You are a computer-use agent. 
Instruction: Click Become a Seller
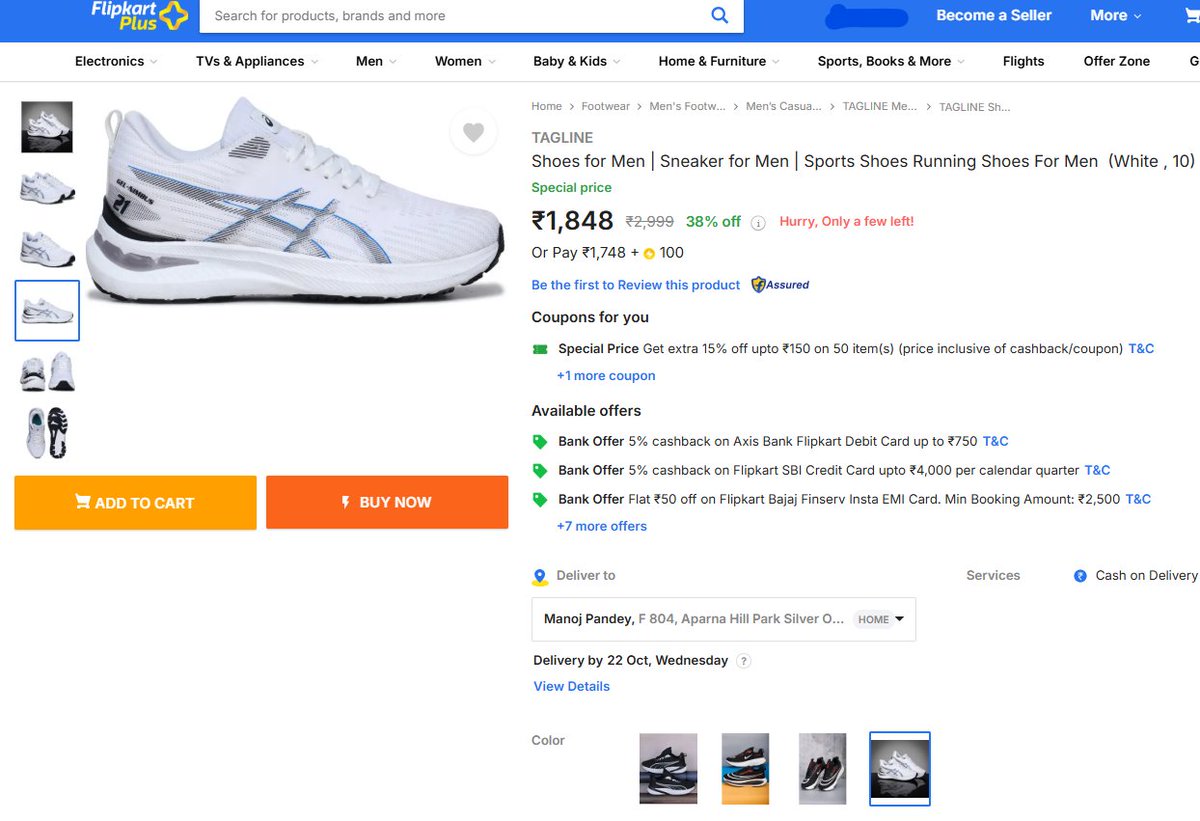(994, 15)
